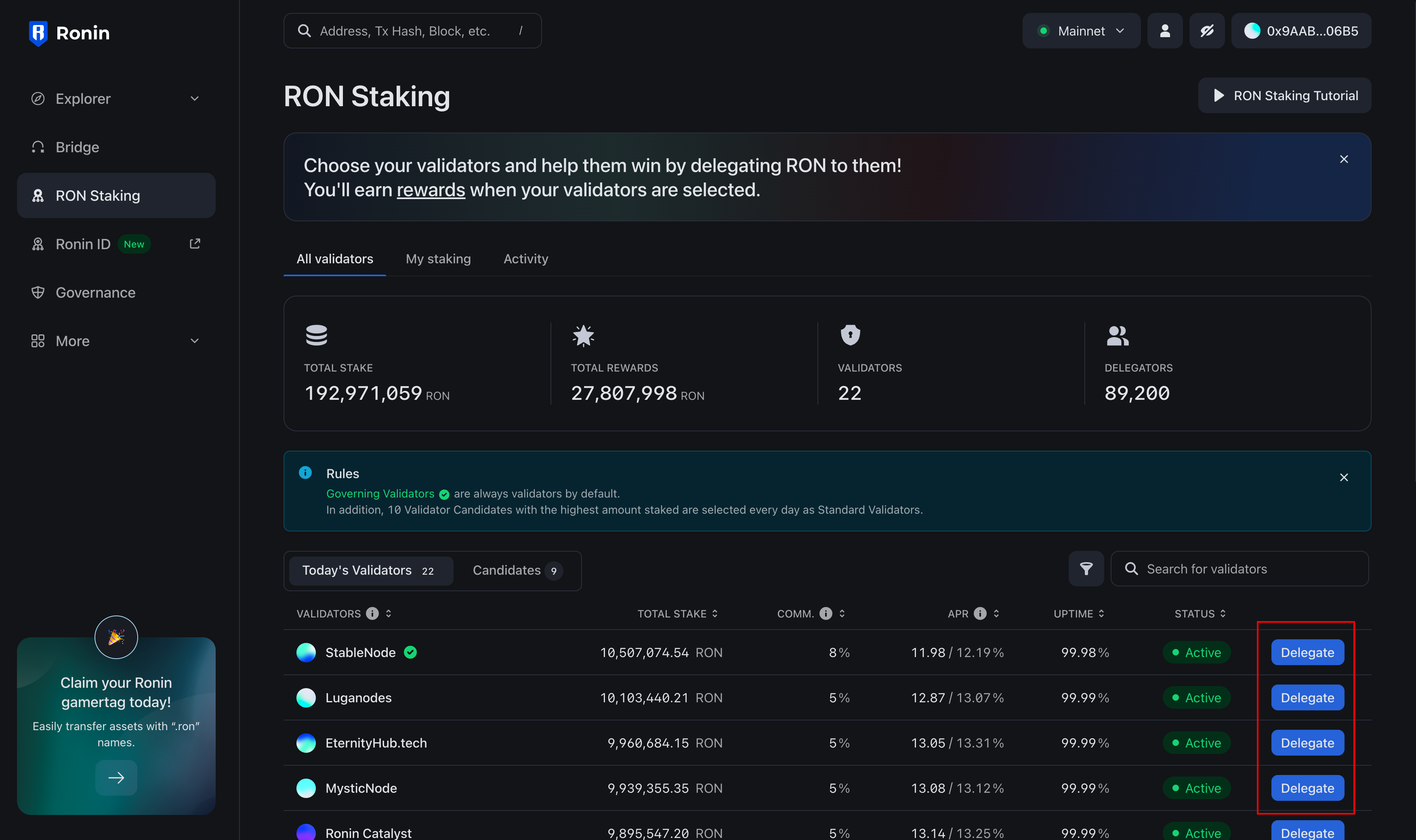Delegate to MysticNode

click(x=1307, y=788)
